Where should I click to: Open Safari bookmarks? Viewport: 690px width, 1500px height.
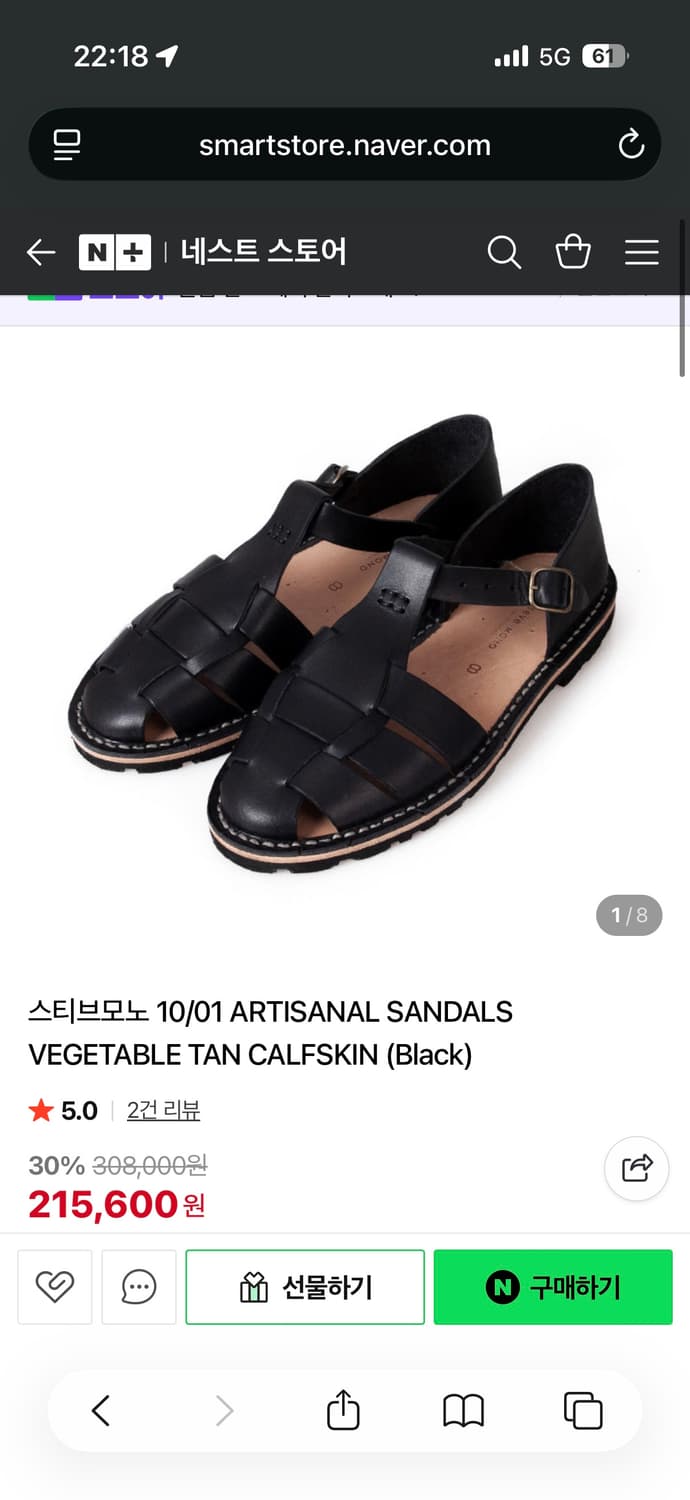pyautogui.click(x=463, y=1411)
